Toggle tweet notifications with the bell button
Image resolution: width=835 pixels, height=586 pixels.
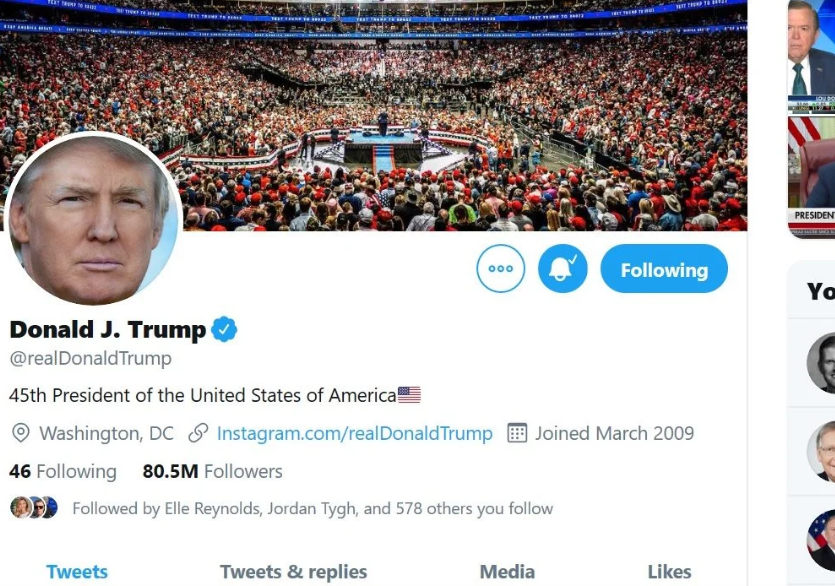(562, 269)
